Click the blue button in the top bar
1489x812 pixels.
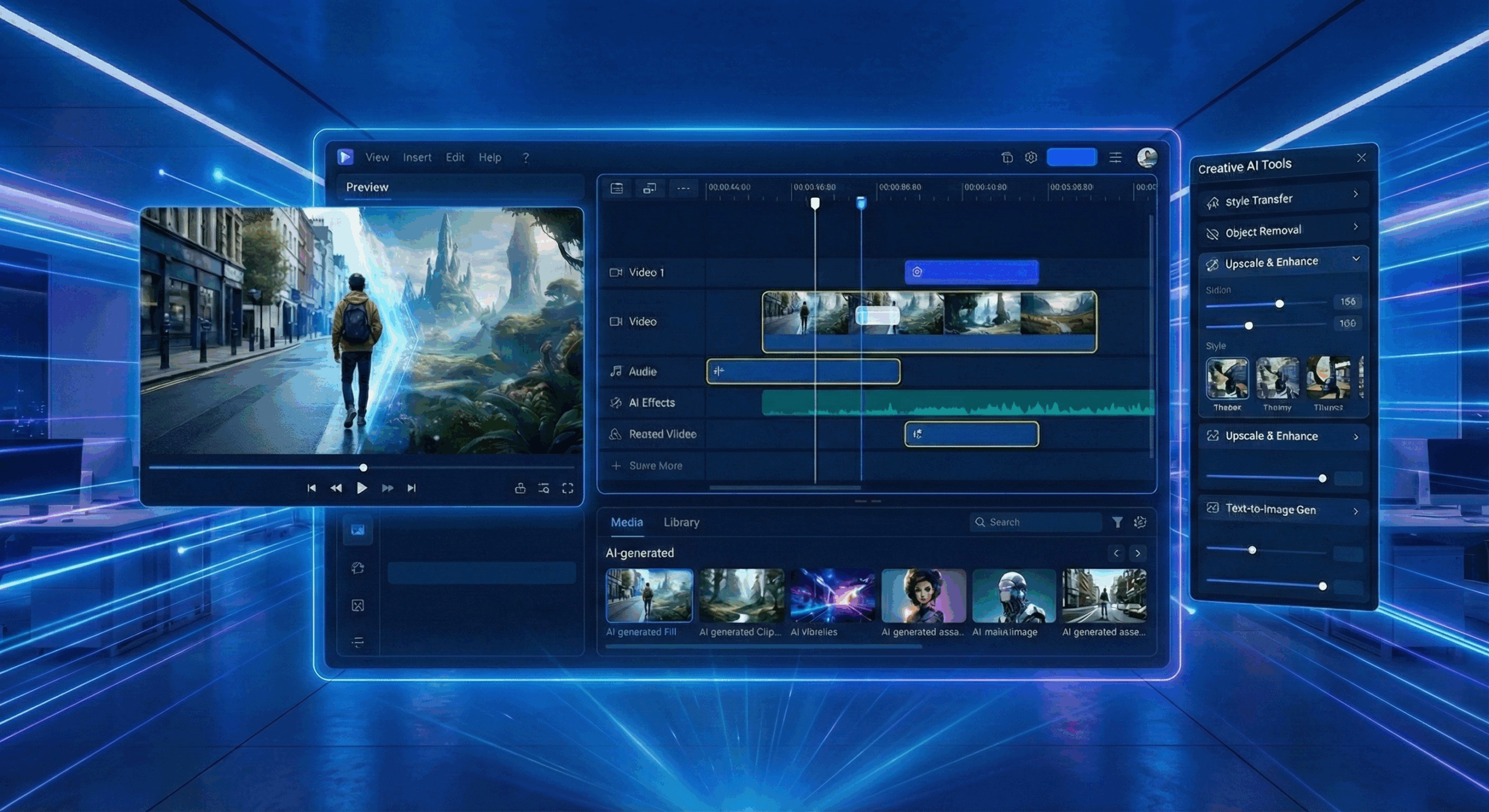[1071, 158]
